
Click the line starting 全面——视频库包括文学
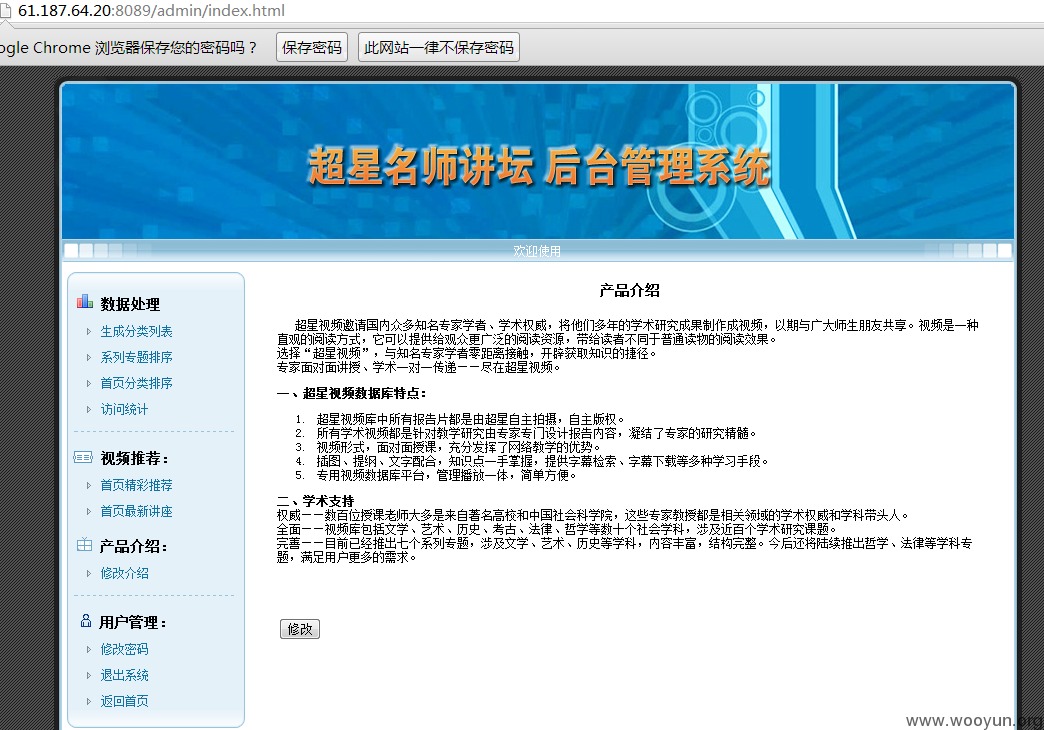(557, 529)
